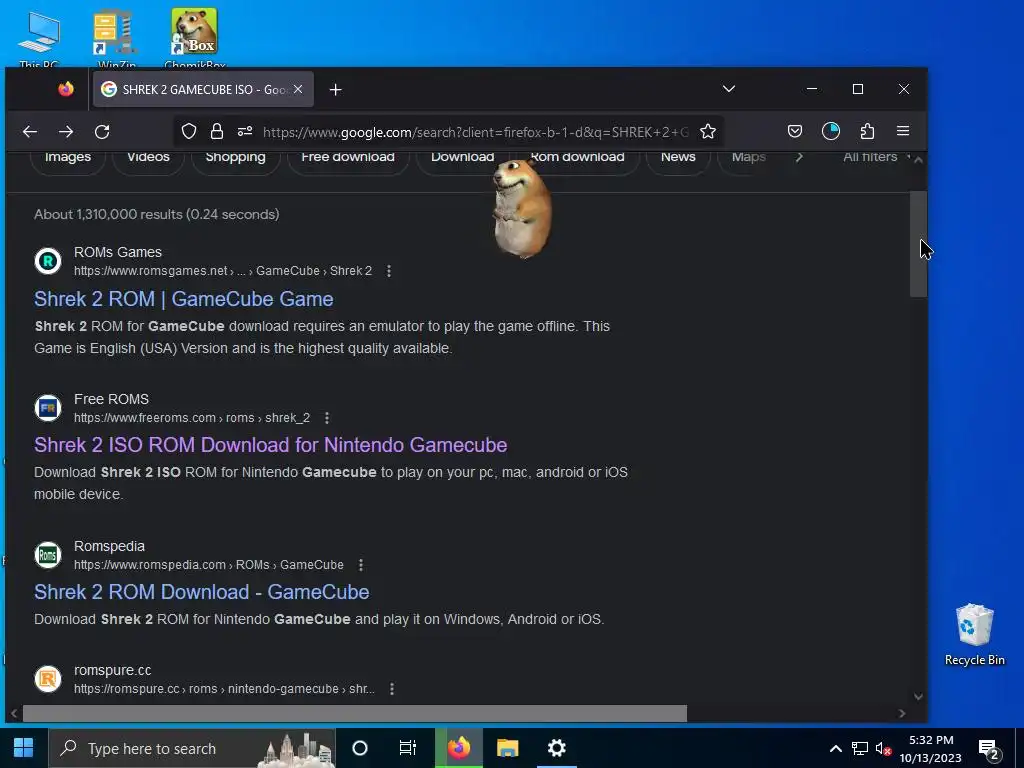Apply the Free download filter chip

pyautogui.click(x=348, y=157)
